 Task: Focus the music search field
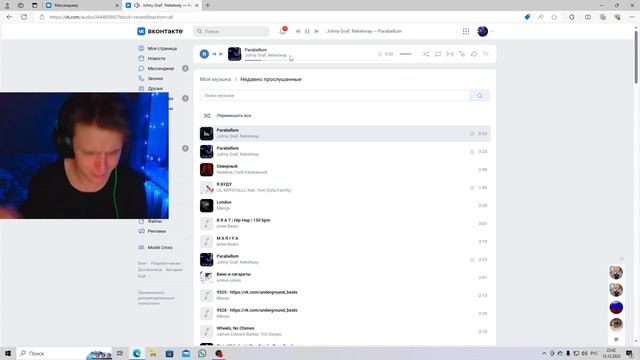coord(335,96)
